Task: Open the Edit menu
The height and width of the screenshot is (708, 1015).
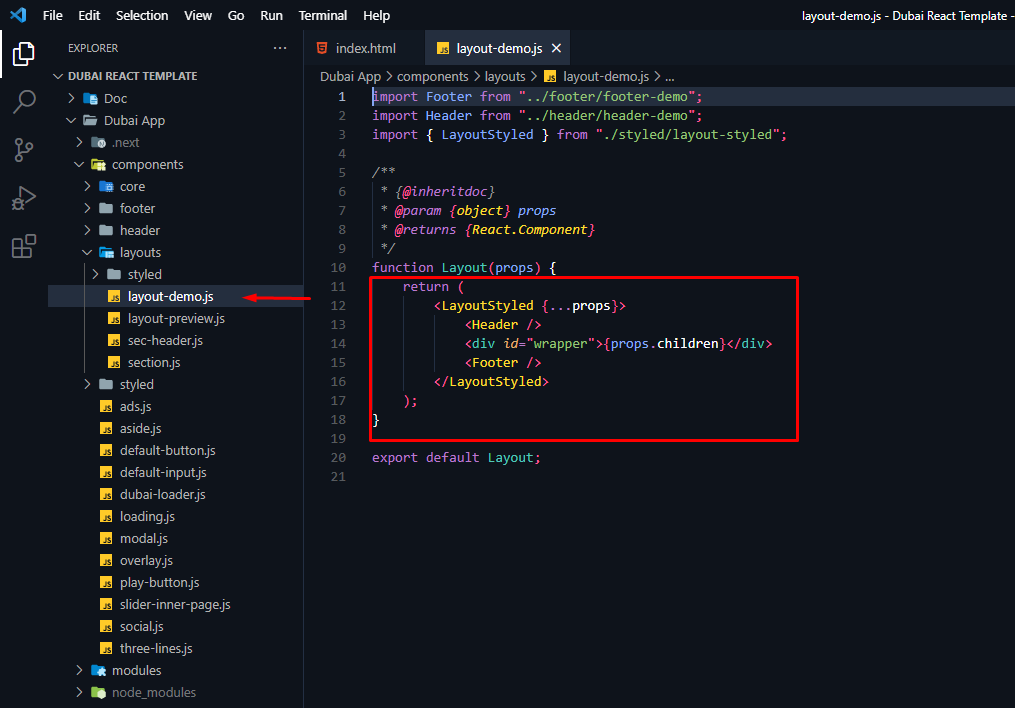Action: [x=89, y=15]
